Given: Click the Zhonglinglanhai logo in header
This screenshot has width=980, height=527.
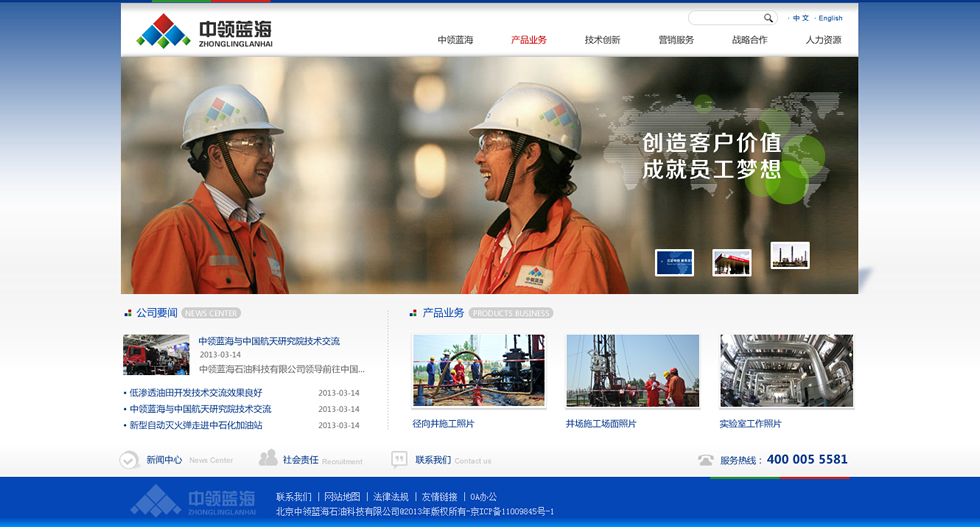Looking at the screenshot, I should [205, 31].
